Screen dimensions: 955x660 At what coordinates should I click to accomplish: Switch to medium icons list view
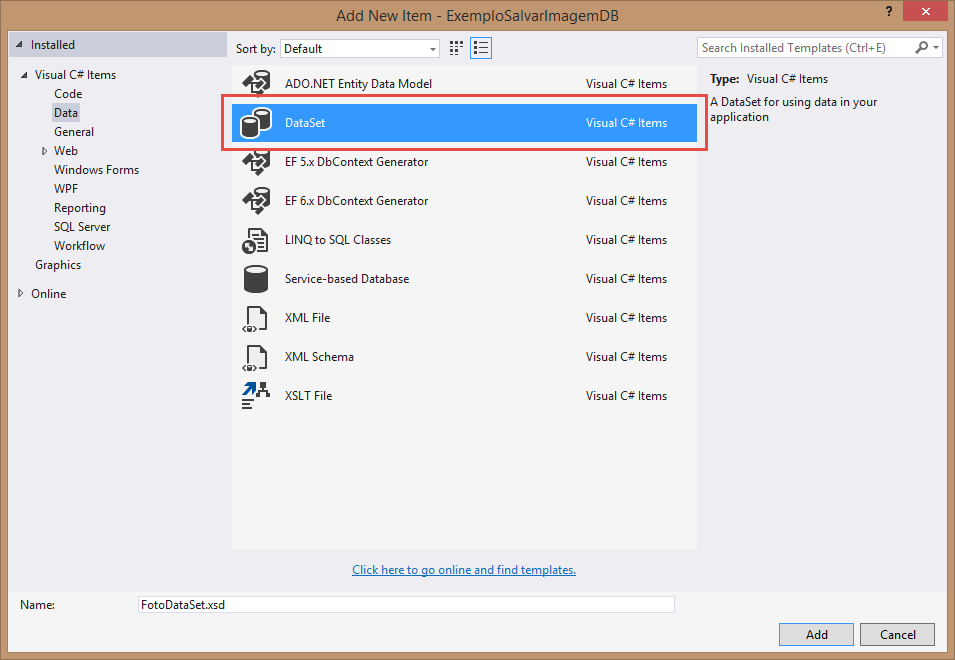point(481,48)
